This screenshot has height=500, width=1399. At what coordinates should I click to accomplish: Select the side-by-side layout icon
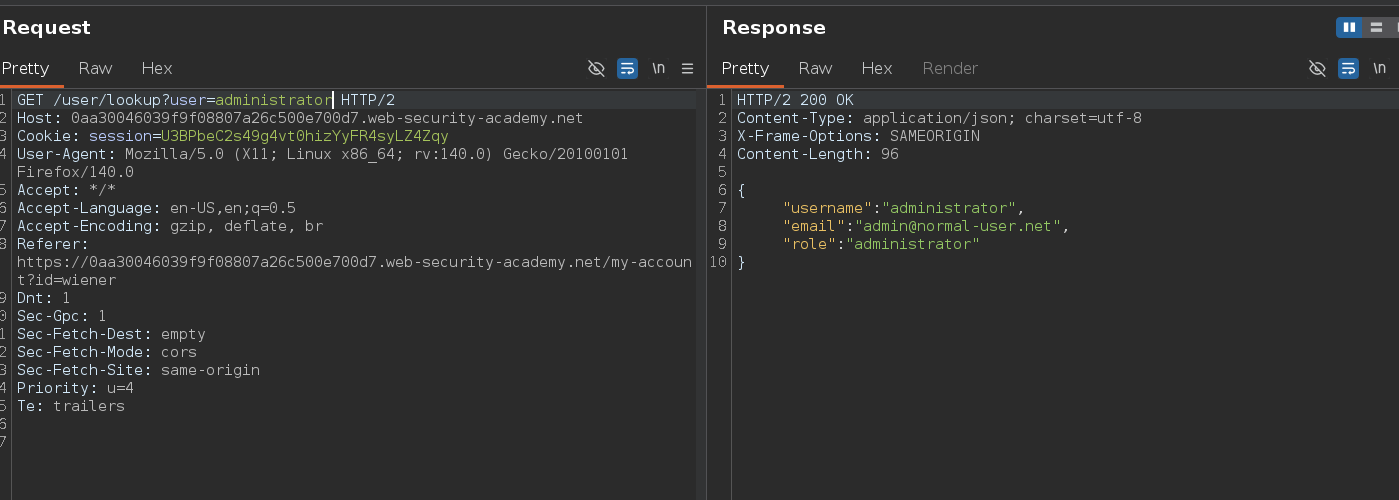(1349, 27)
